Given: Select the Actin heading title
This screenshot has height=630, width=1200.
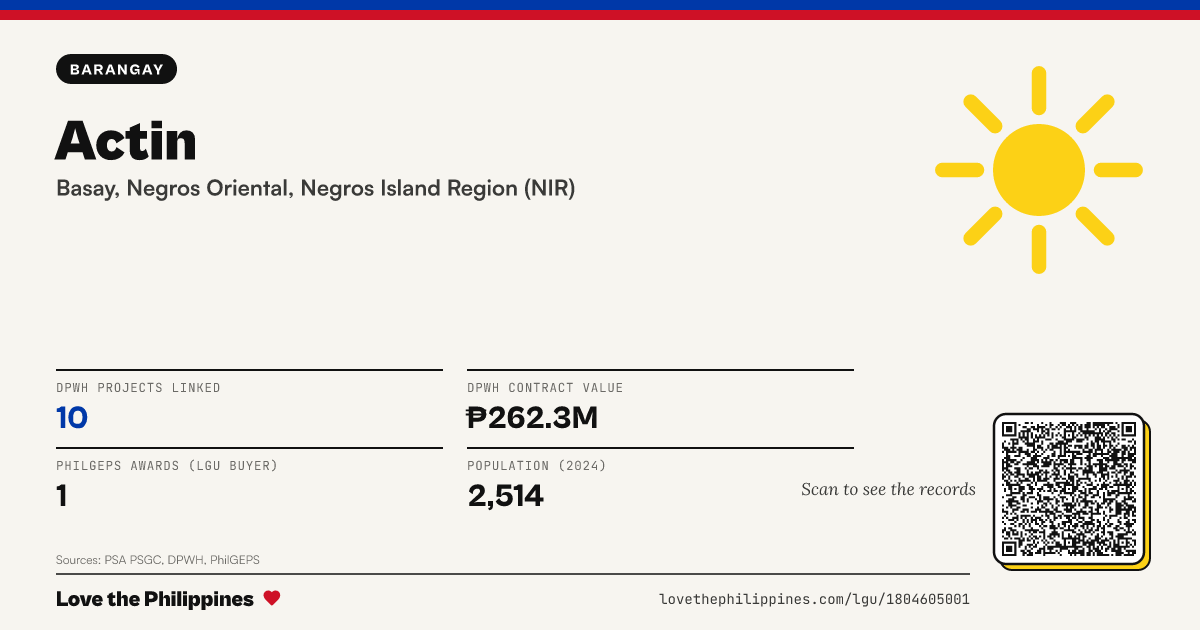Looking at the screenshot, I should tap(126, 140).
